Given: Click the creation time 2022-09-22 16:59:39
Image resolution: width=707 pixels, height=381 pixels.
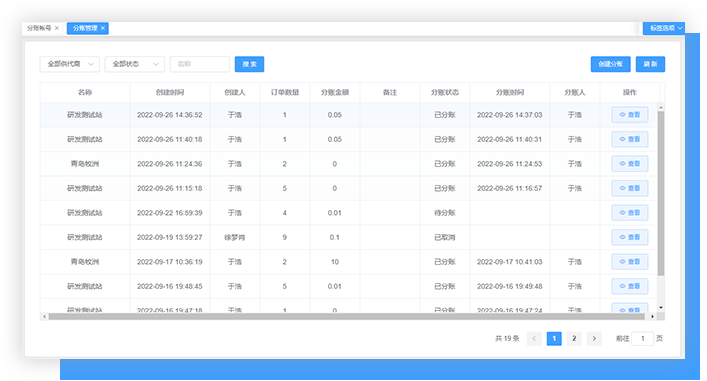Looking at the screenshot, I should click(170, 212).
